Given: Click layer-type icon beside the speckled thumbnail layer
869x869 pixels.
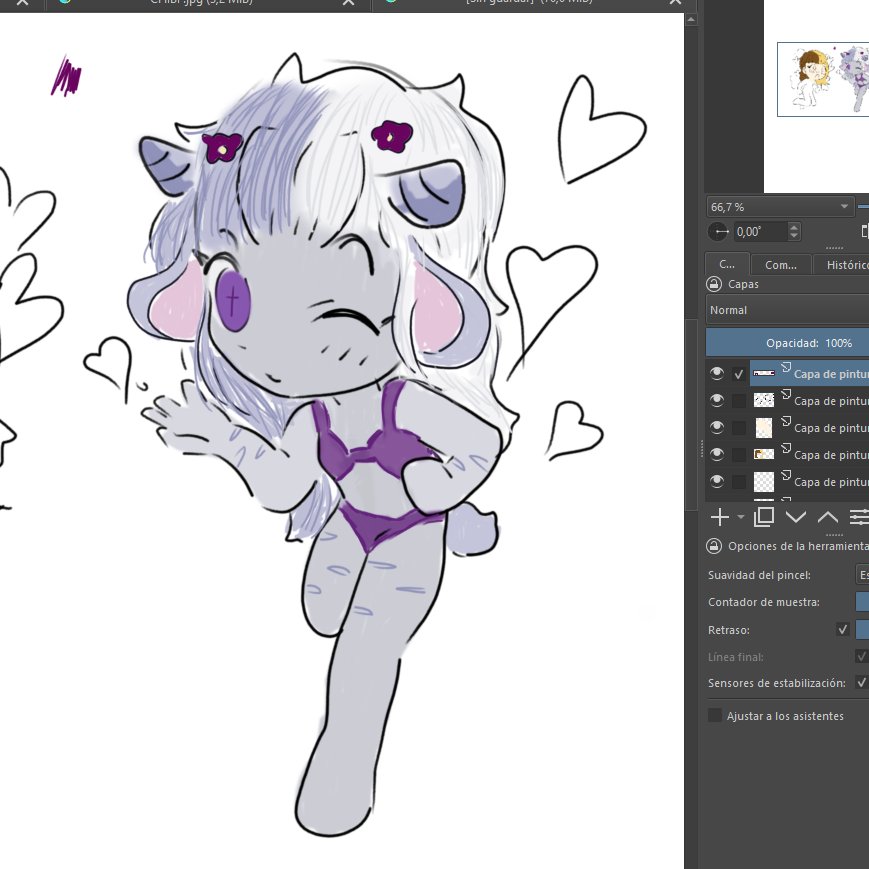Looking at the screenshot, I should [786, 394].
